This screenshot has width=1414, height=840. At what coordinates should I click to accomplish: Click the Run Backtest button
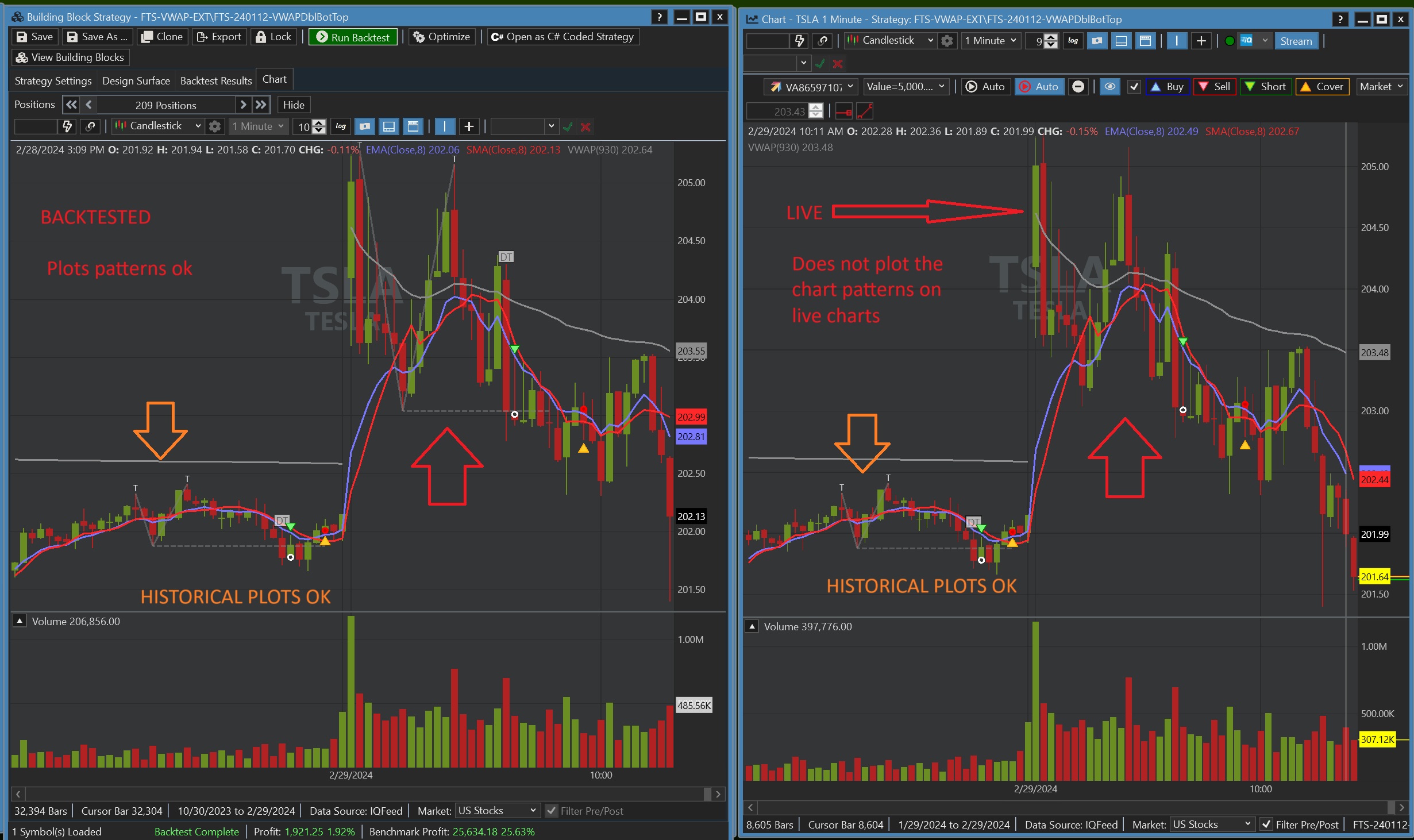click(353, 37)
